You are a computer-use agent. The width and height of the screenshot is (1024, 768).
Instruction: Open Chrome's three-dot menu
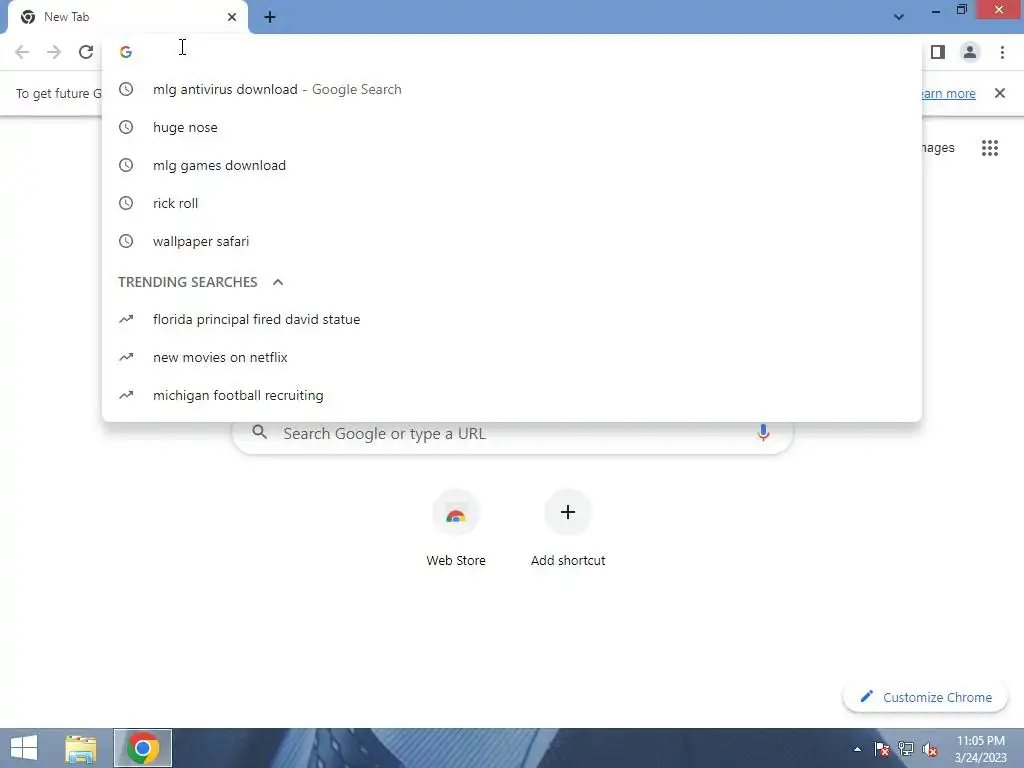[1002, 52]
